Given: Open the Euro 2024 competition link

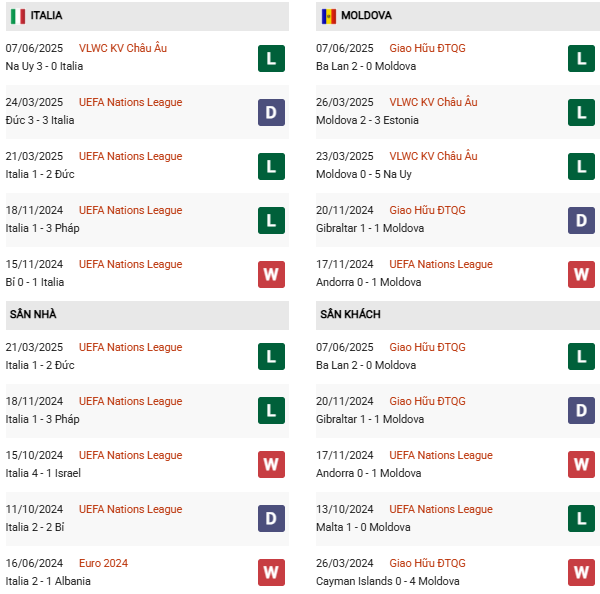Looking at the screenshot, I should (x=104, y=563).
